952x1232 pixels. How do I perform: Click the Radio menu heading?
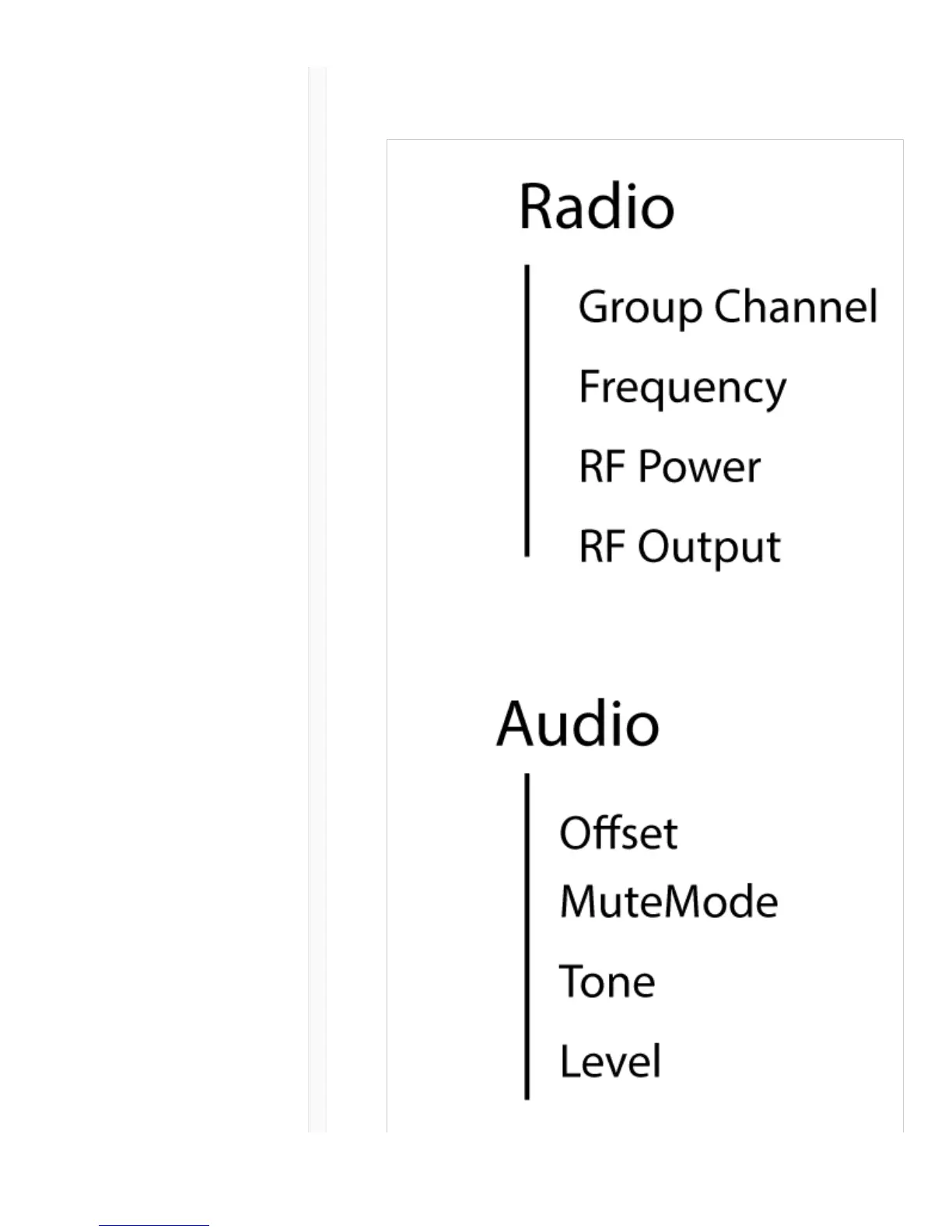point(596,207)
